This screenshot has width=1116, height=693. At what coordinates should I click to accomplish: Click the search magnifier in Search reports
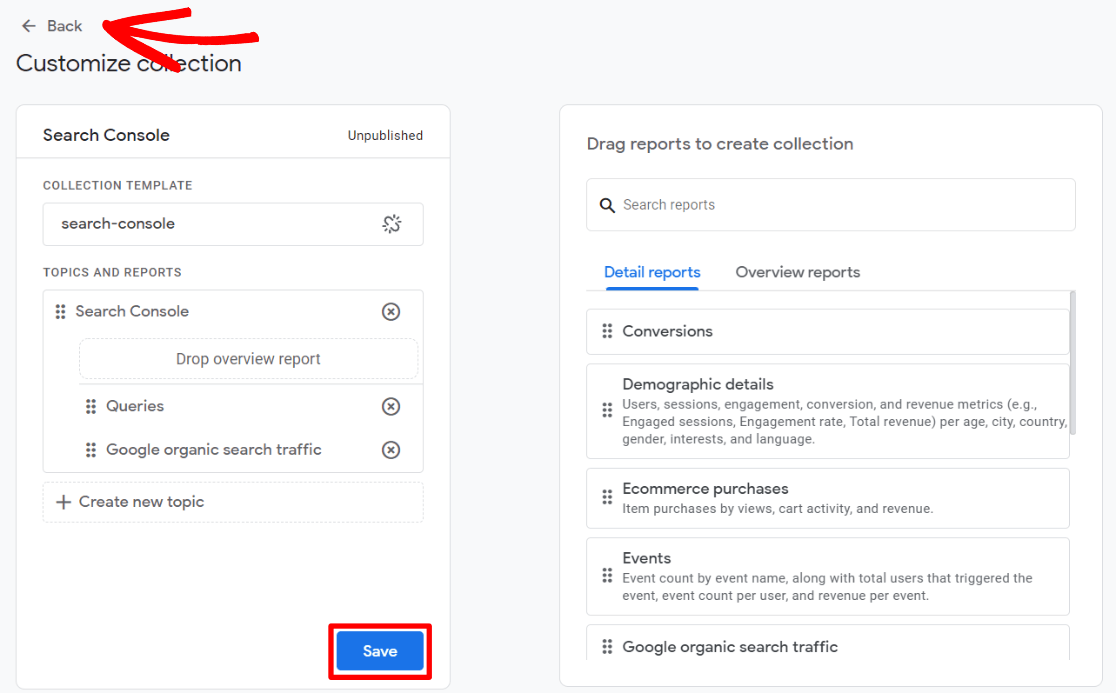607,204
